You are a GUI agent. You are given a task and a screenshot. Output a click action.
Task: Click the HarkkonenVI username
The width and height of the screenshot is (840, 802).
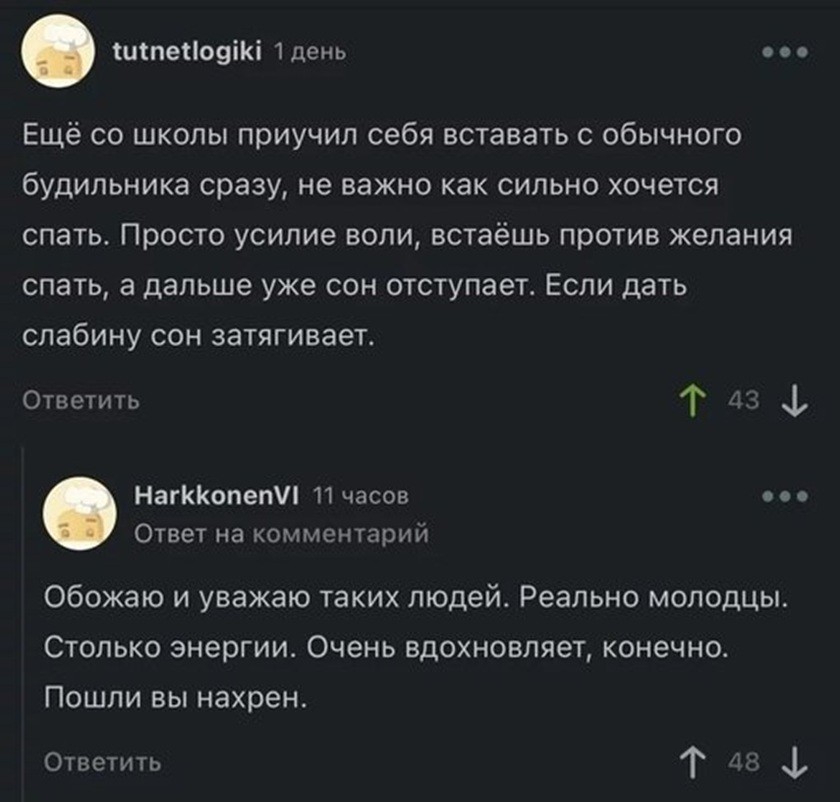click(217, 496)
